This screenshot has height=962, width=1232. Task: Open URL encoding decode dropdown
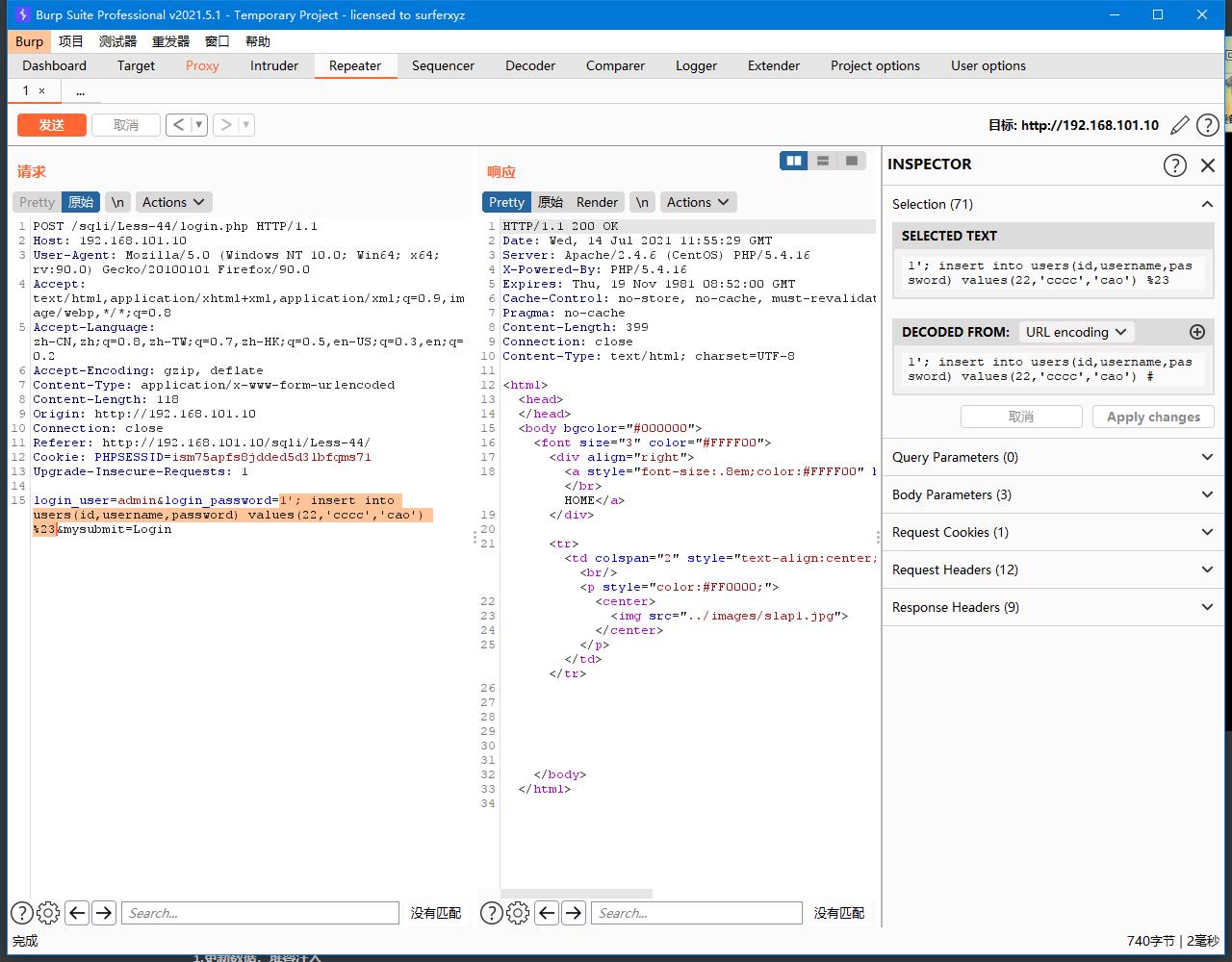(x=1076, y=332)
